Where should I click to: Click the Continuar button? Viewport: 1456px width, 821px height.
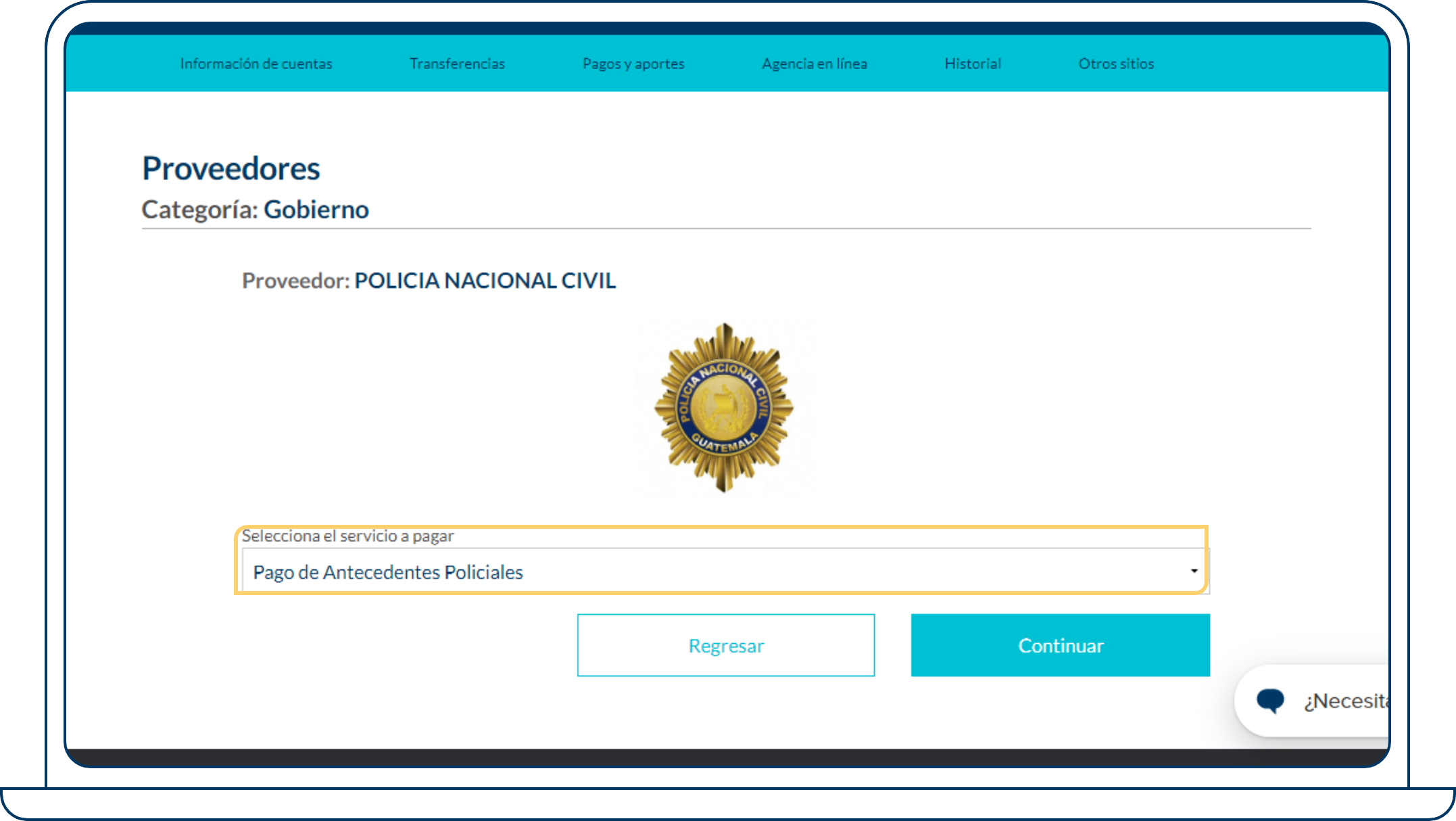(x=1061, y=645)
